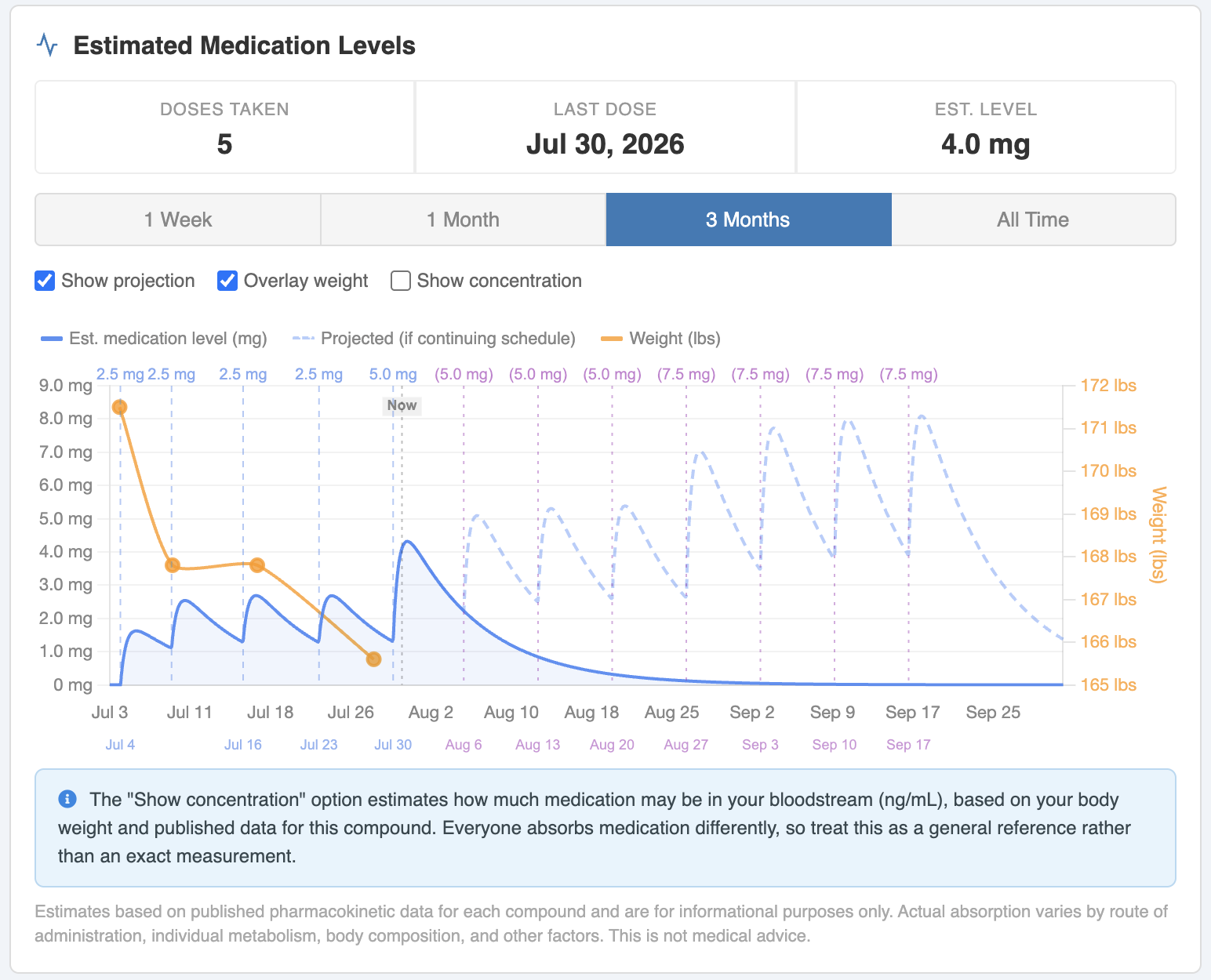The height and width of the screenshot is (980, 1211).
Task: Switch to the 1 Month range tab
Action: pos(463,220)
